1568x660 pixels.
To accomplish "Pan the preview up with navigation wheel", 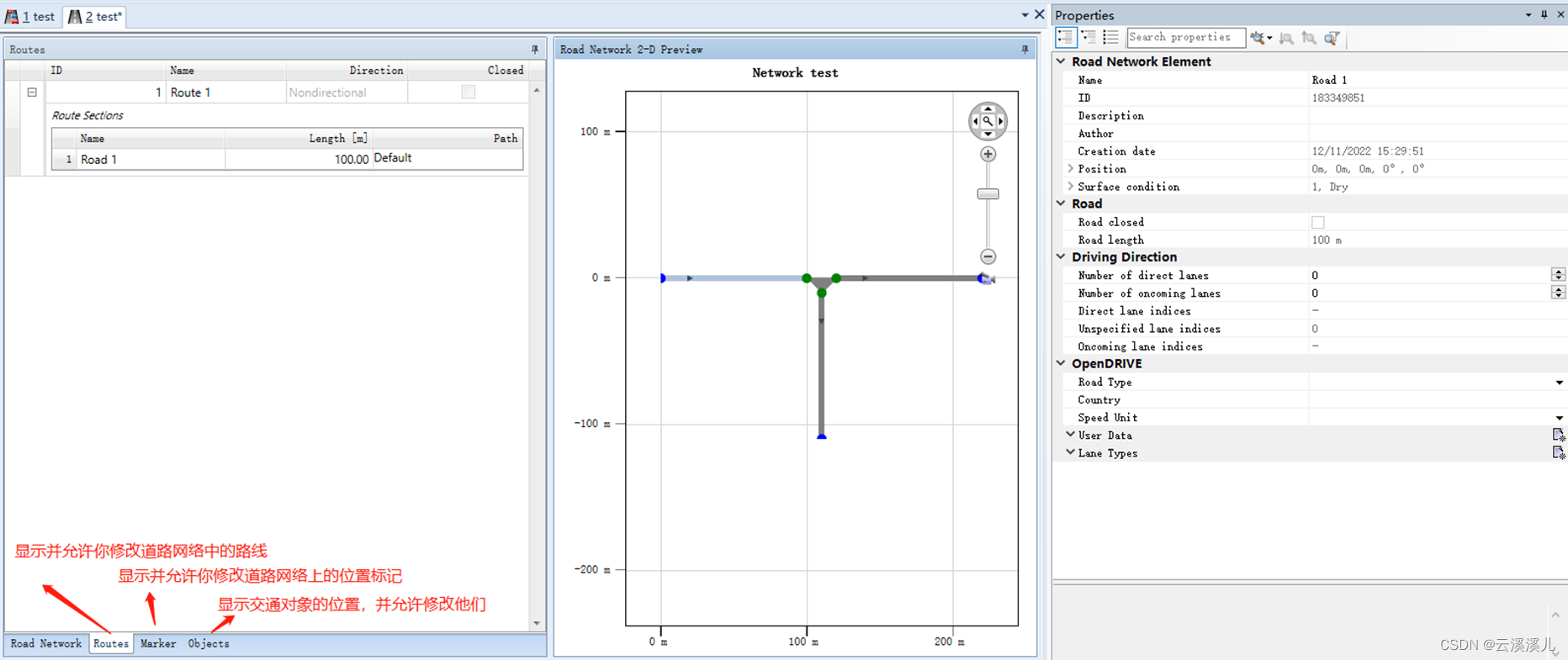I will click(x=988, y=108).
